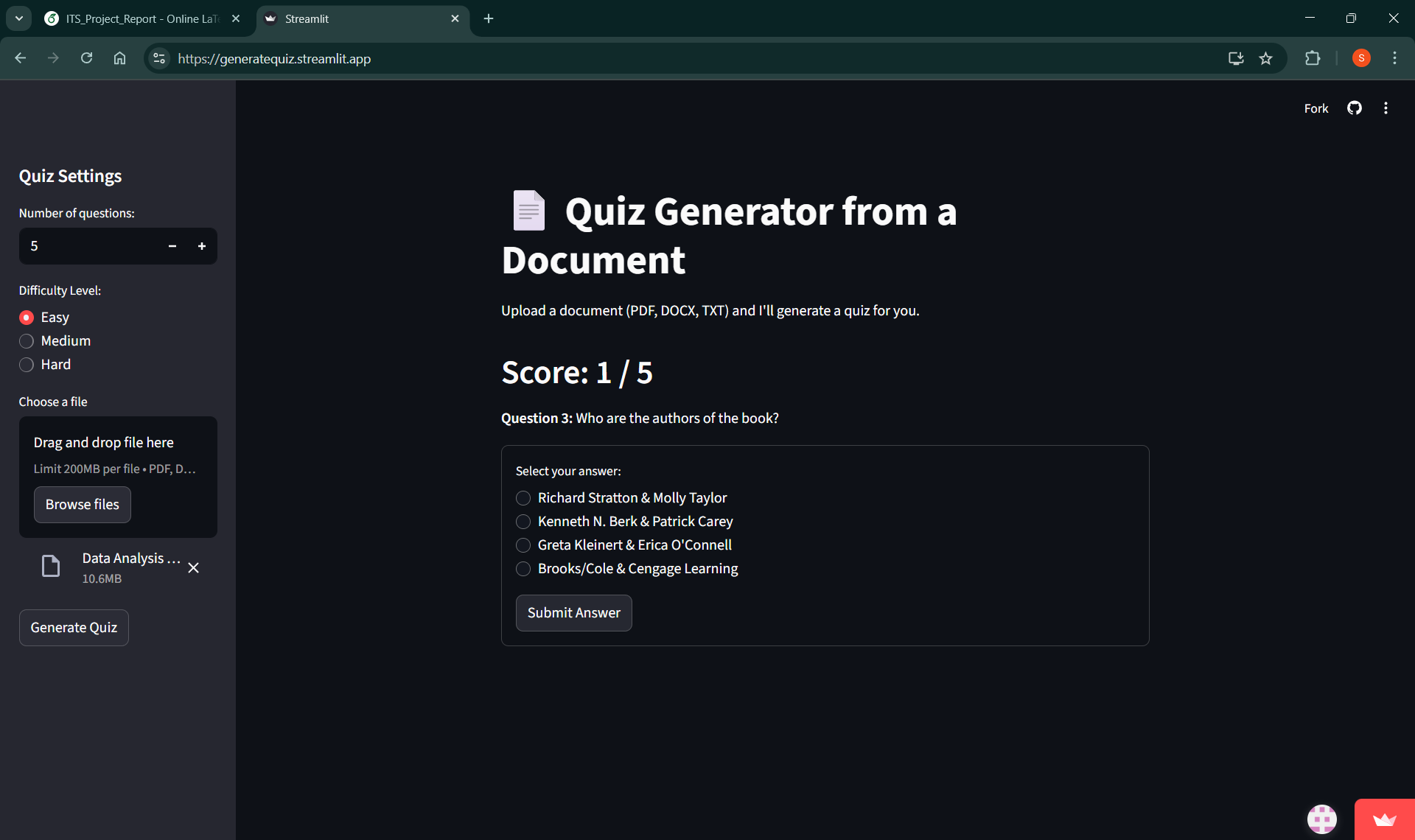Image resolution: width=1415 pixels, height=840 pixels.
Task: Minimize the browser window
Action: pyautogui.click(x=1310, y=18)
